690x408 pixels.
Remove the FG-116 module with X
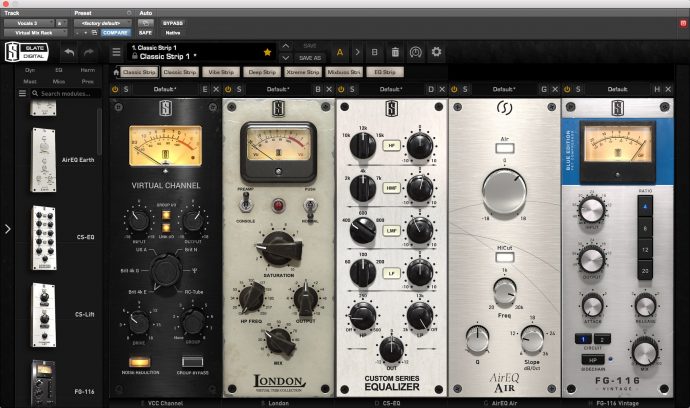point(668,89)
